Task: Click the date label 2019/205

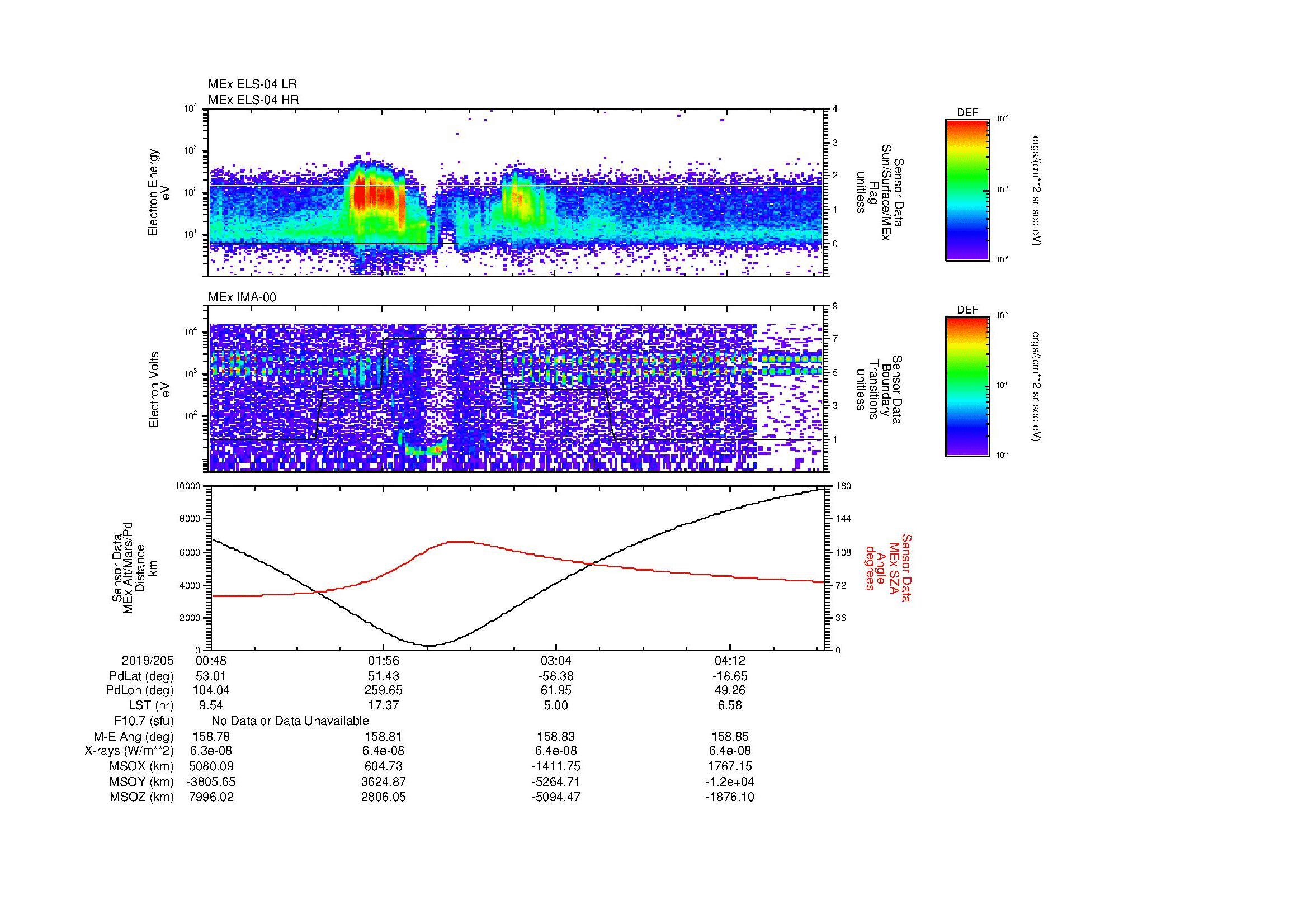Action: tap(148, 661)
